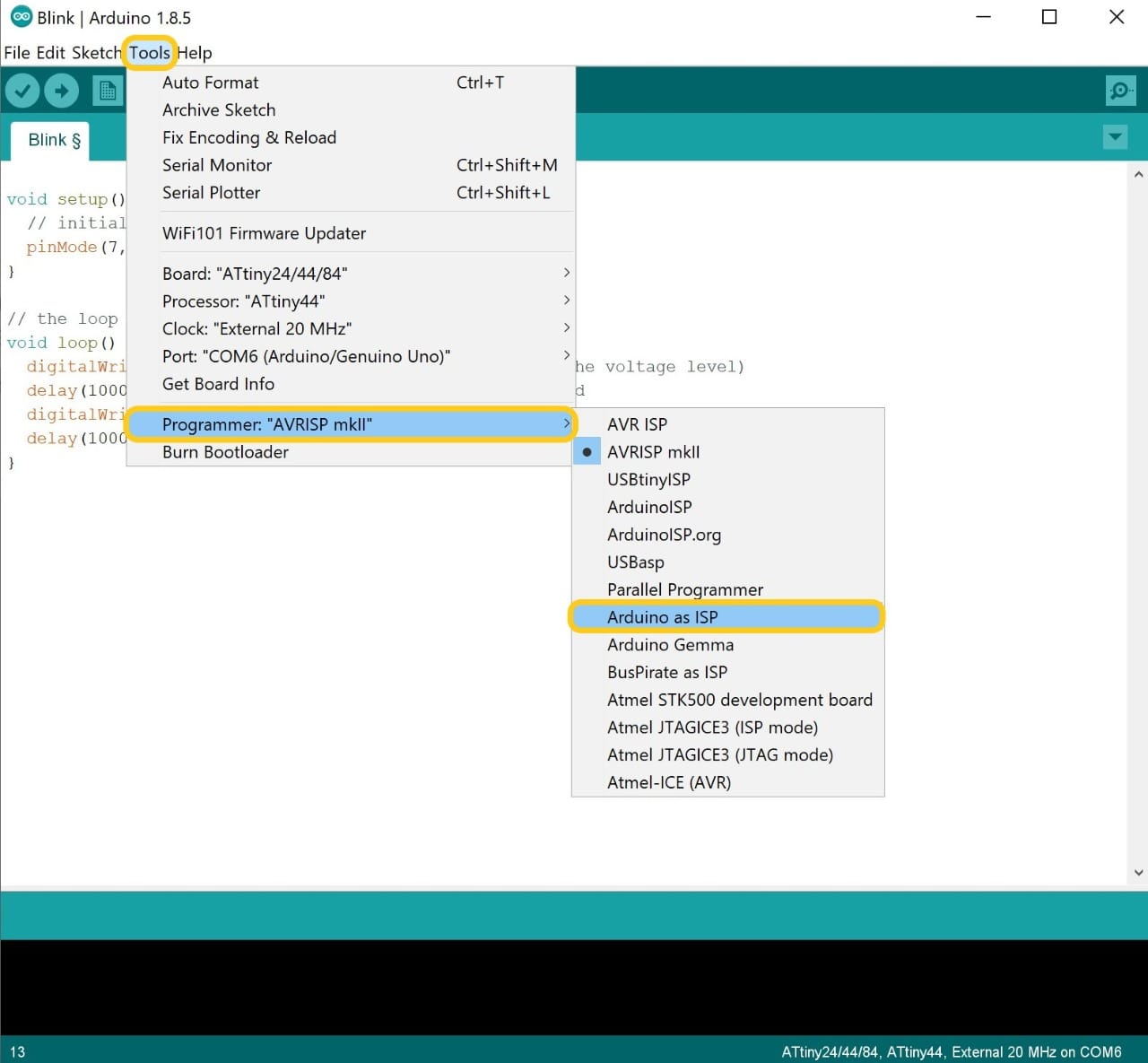The width and height of the screenshot is (1148, 1063).
Task: Select USBasp programmer
Action: [x=728, y=562]
